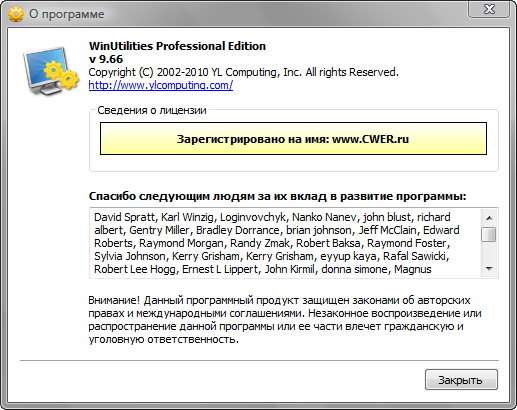Click the gear icon in title bar
517x410 pixels.
click(x=16, y=14)
